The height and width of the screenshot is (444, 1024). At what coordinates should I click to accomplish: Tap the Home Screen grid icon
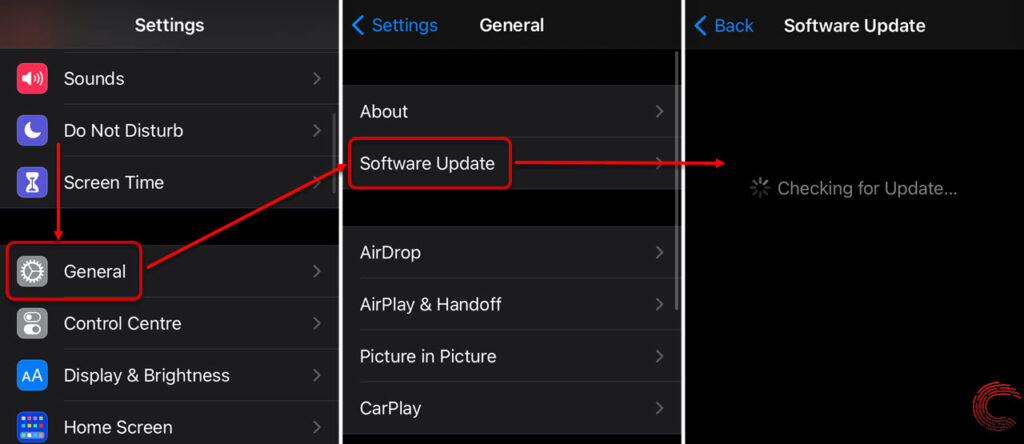click(x=32, y=427)
